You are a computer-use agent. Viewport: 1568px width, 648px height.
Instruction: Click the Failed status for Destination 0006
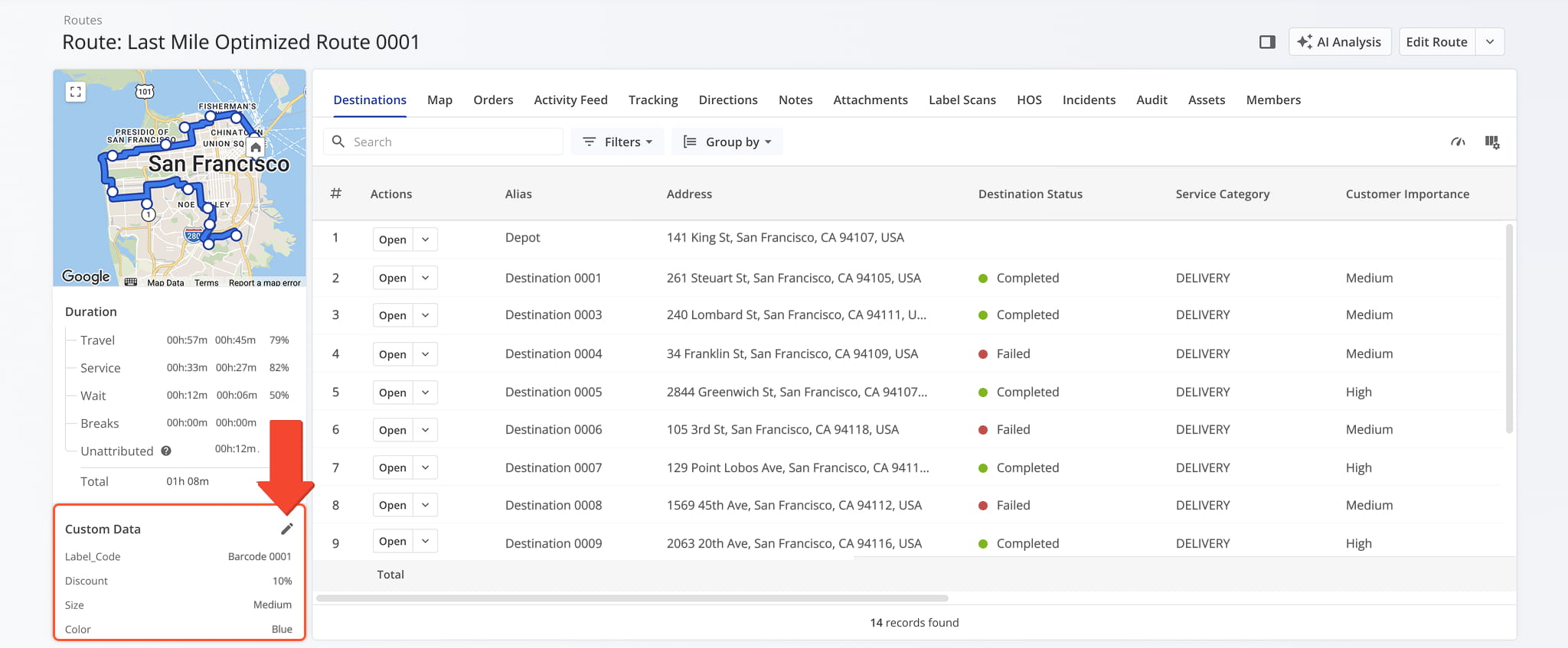tap(1004, 429)
